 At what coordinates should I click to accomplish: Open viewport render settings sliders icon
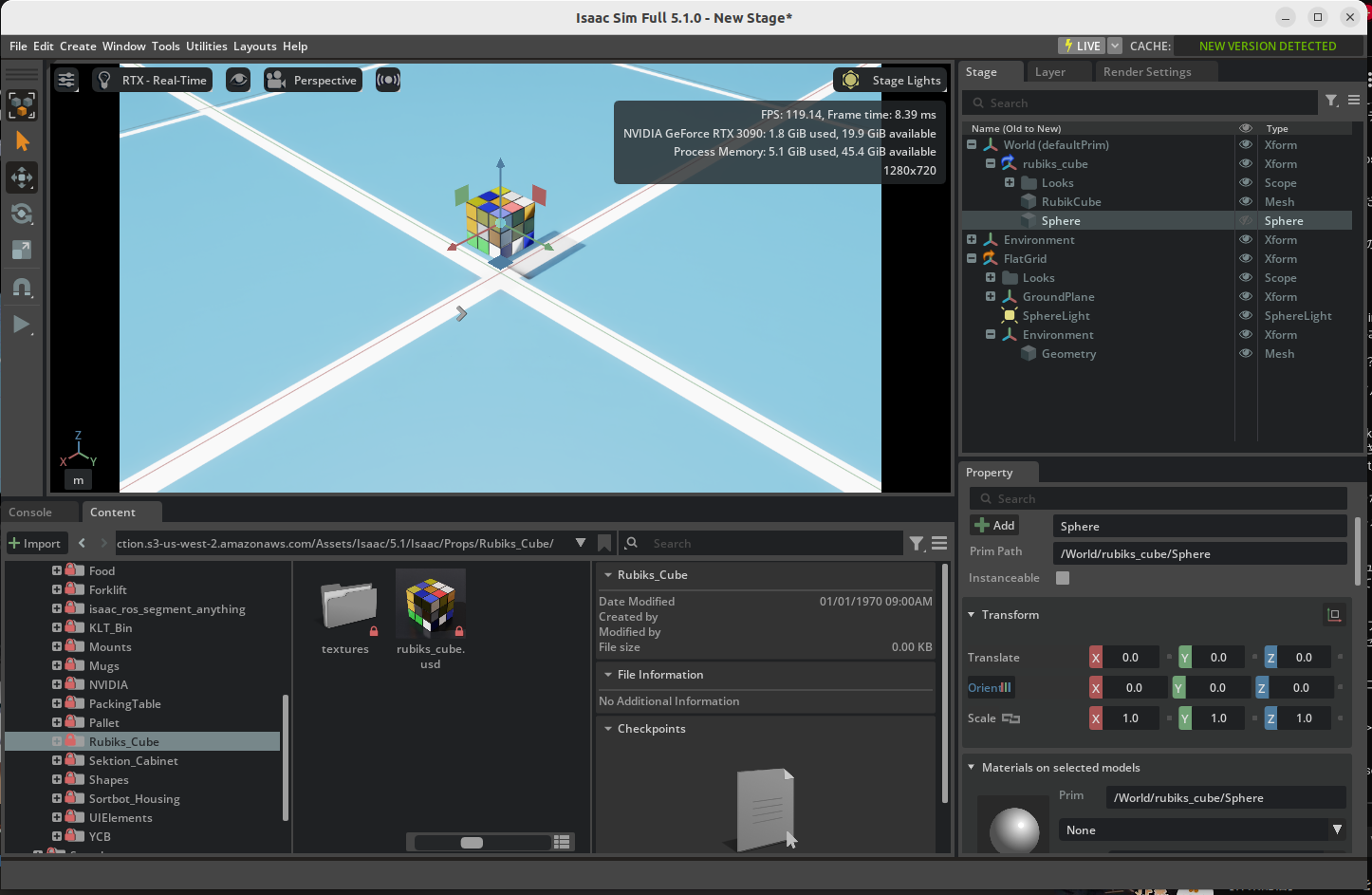tap(65, 80)
